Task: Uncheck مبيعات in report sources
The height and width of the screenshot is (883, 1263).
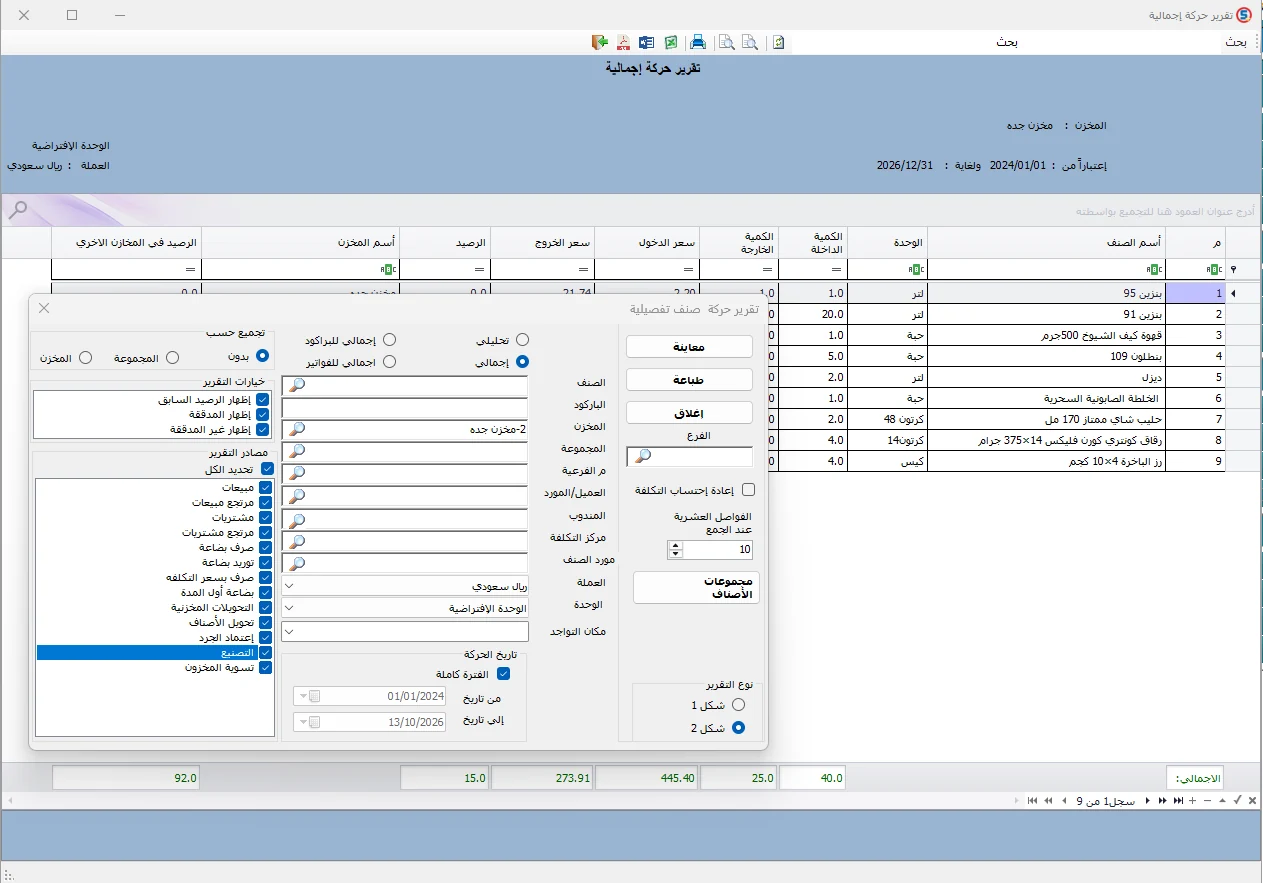Action: tap(266, 488)
